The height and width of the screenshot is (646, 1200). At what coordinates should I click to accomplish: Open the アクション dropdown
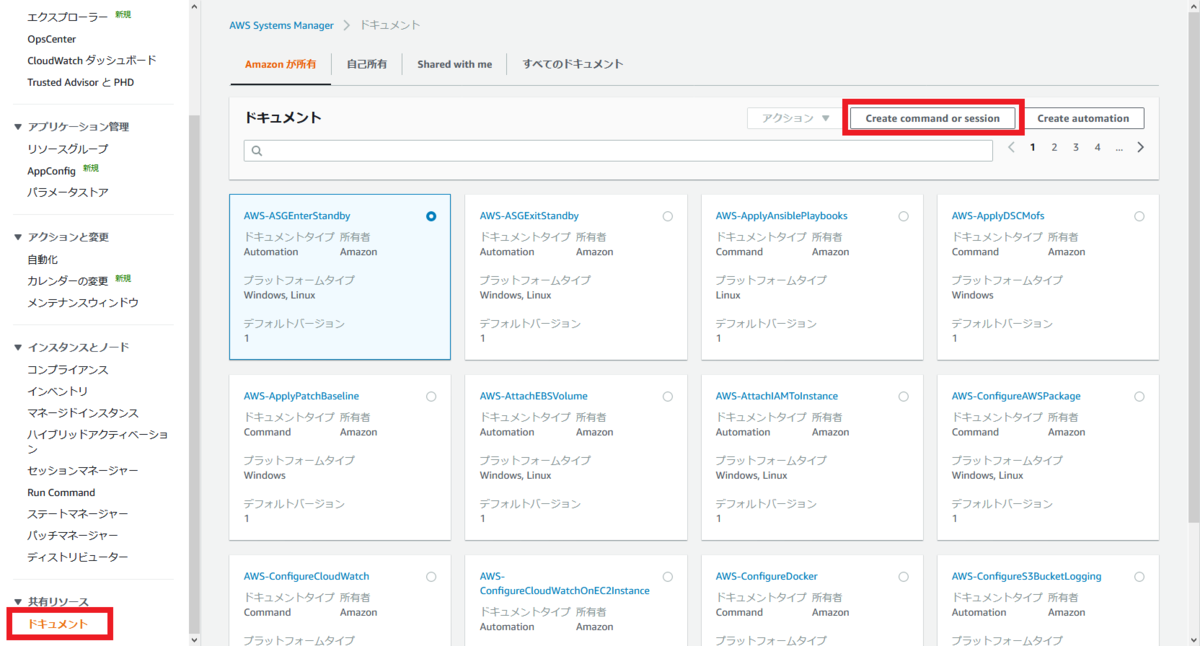(795, 118)
